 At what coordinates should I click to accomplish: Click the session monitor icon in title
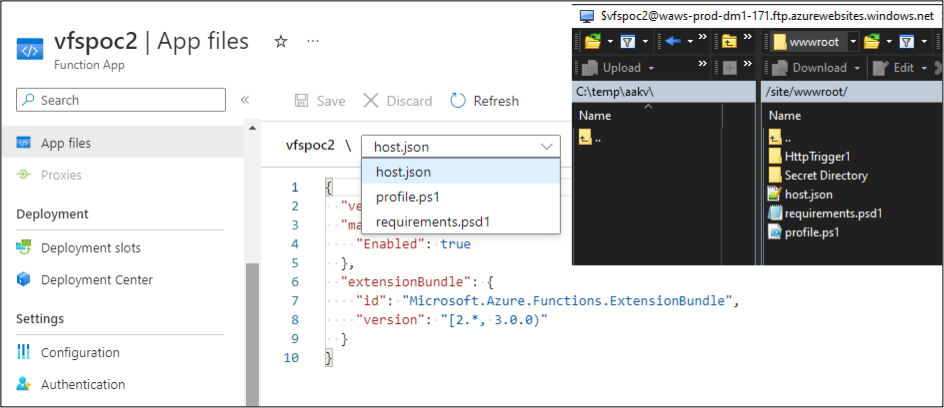586,16
